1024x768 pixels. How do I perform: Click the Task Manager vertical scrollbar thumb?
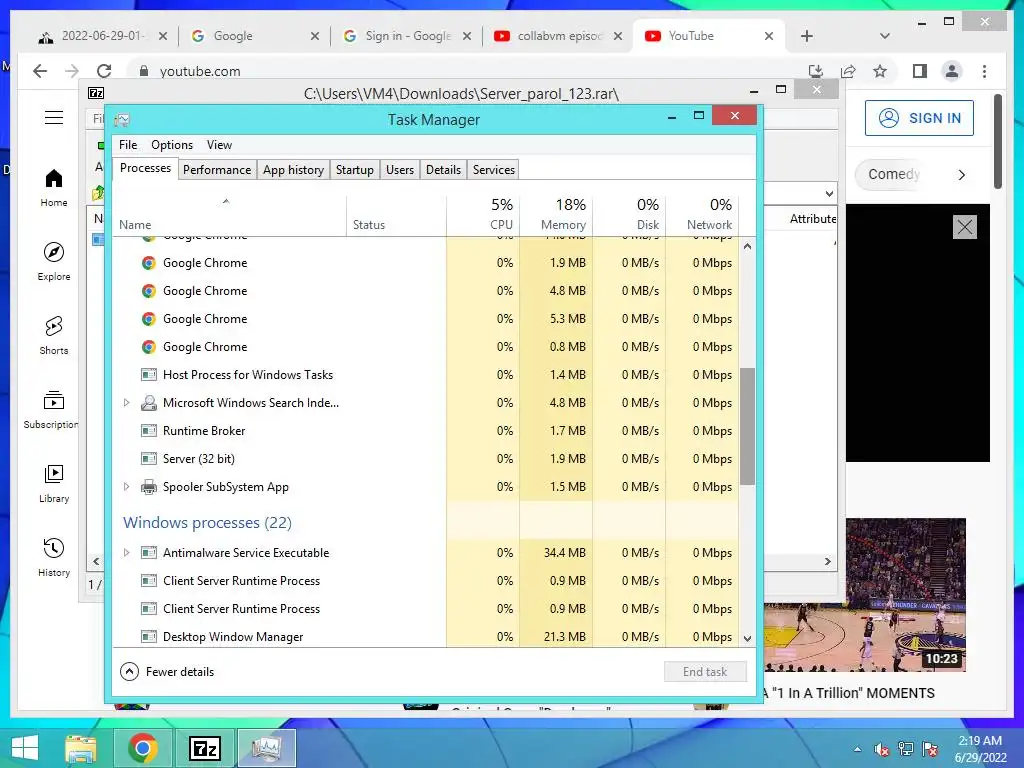click(747, 426)
